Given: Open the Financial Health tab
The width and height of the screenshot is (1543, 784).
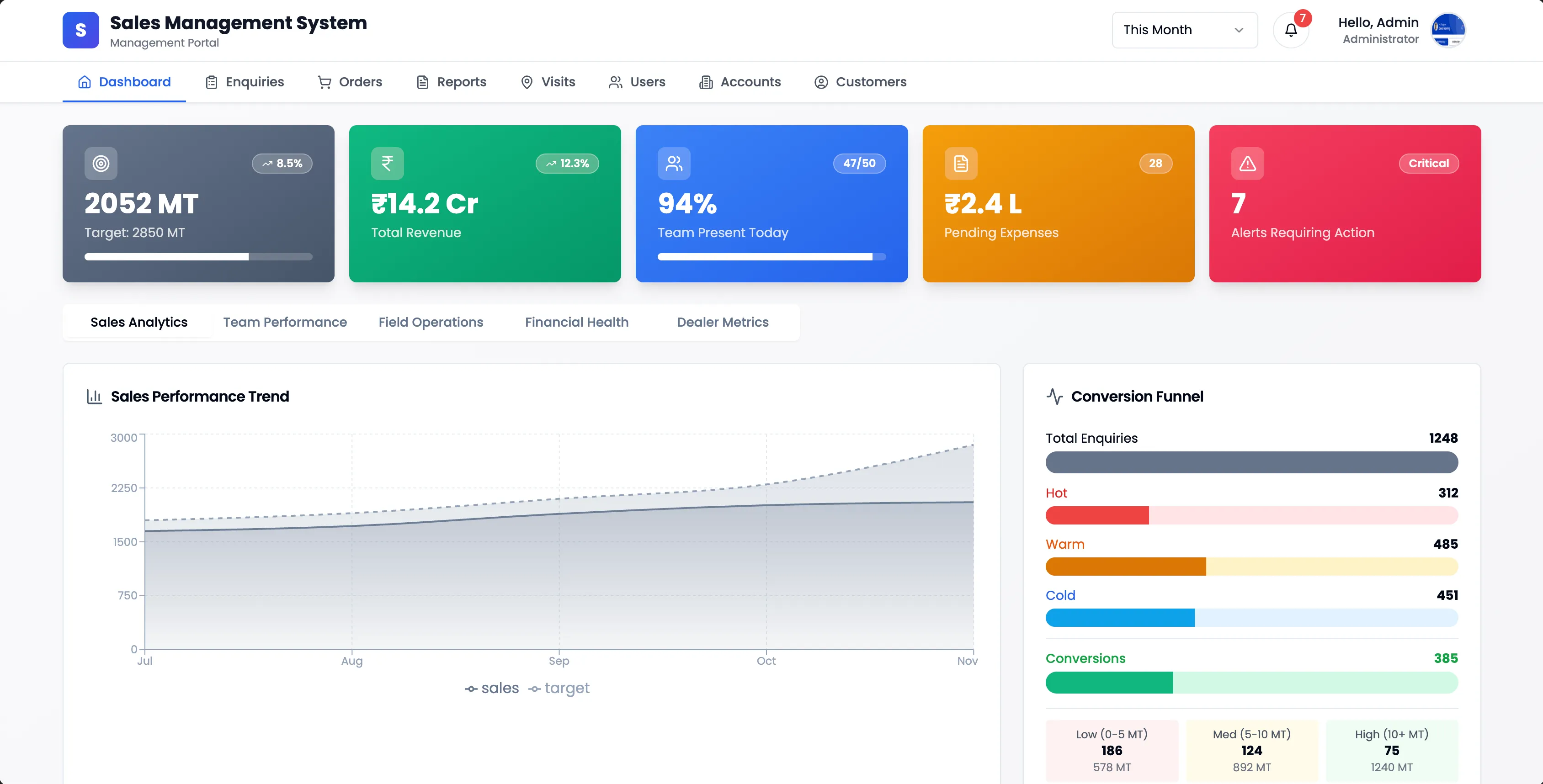Looking at the screenshot, I should click(x=575, y=322).
